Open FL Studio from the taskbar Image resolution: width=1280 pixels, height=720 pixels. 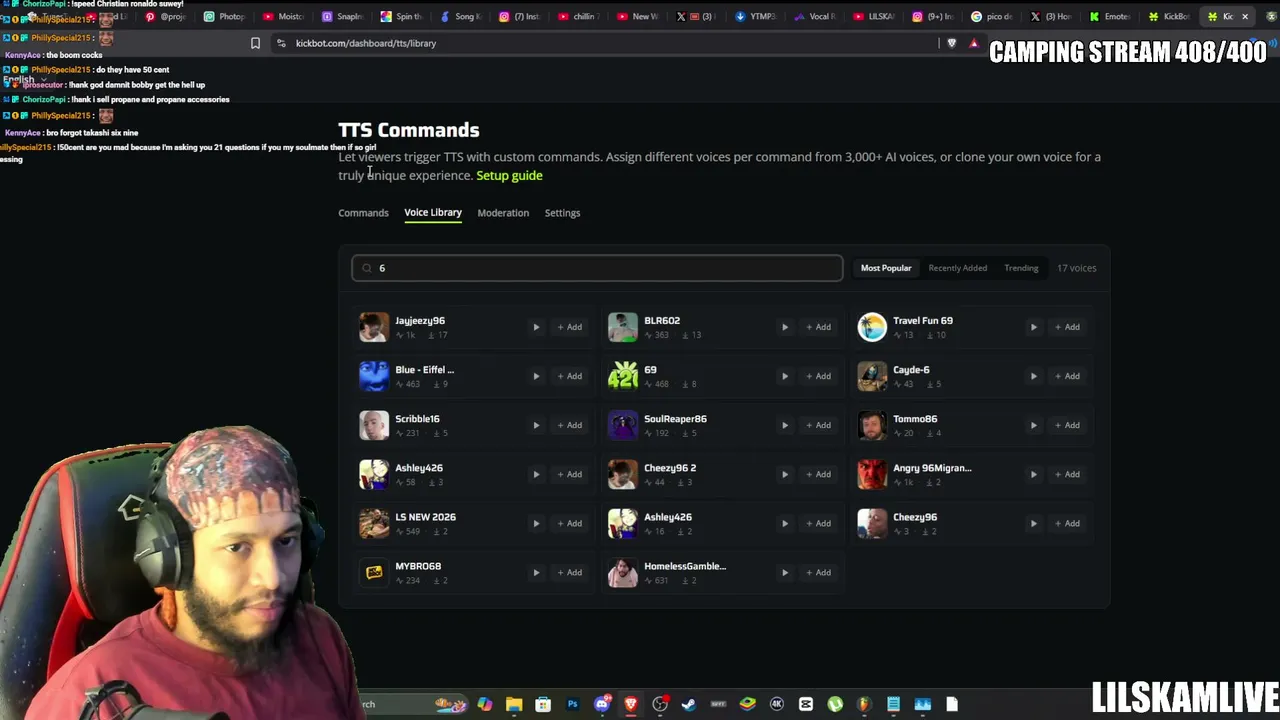click(864, 704)
